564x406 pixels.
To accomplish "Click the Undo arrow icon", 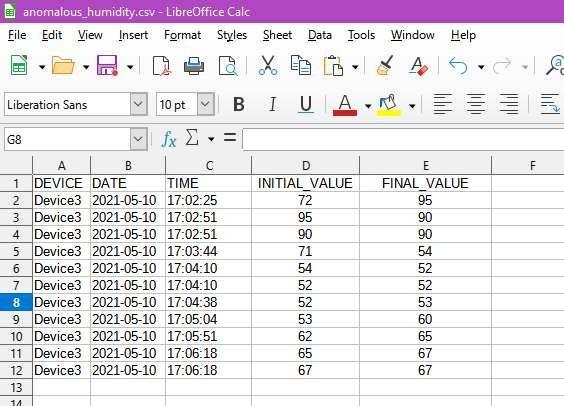I will pyautogui.click(x=458, y=66).
